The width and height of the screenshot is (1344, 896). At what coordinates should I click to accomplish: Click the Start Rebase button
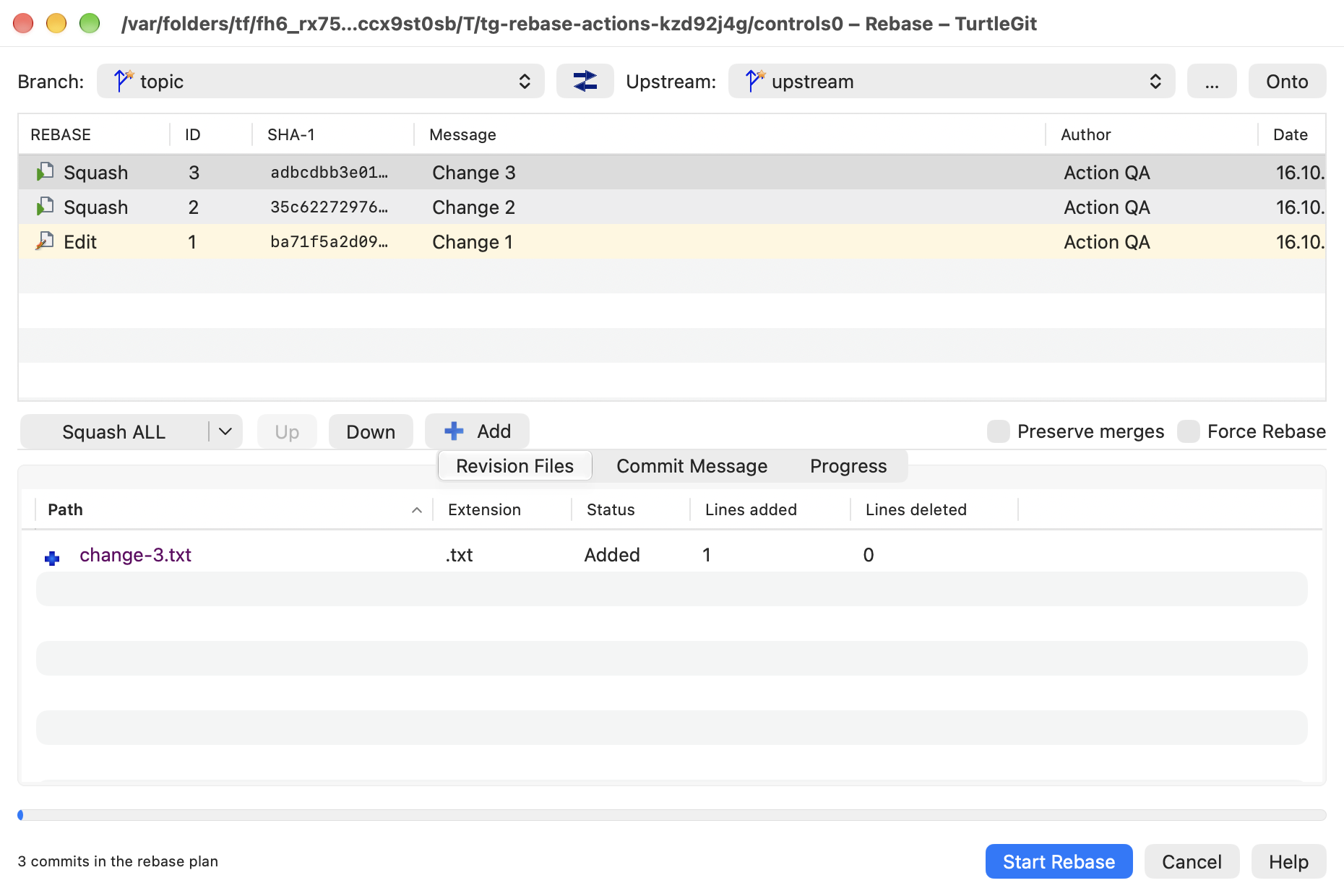(x=1059, y=861)
